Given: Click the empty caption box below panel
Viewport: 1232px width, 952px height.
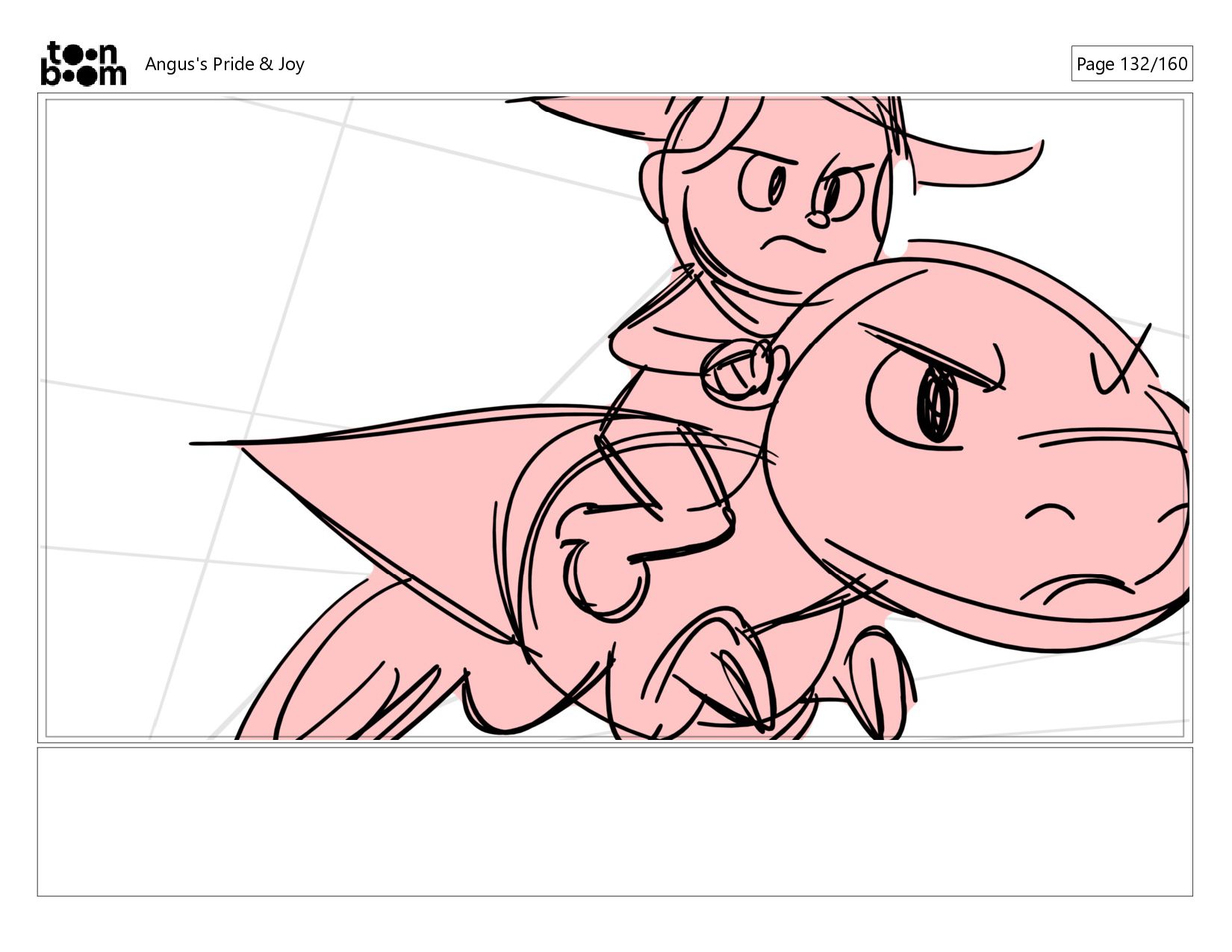Looking at the screenshot, I should pyautogui.click(x=615, y=821).
